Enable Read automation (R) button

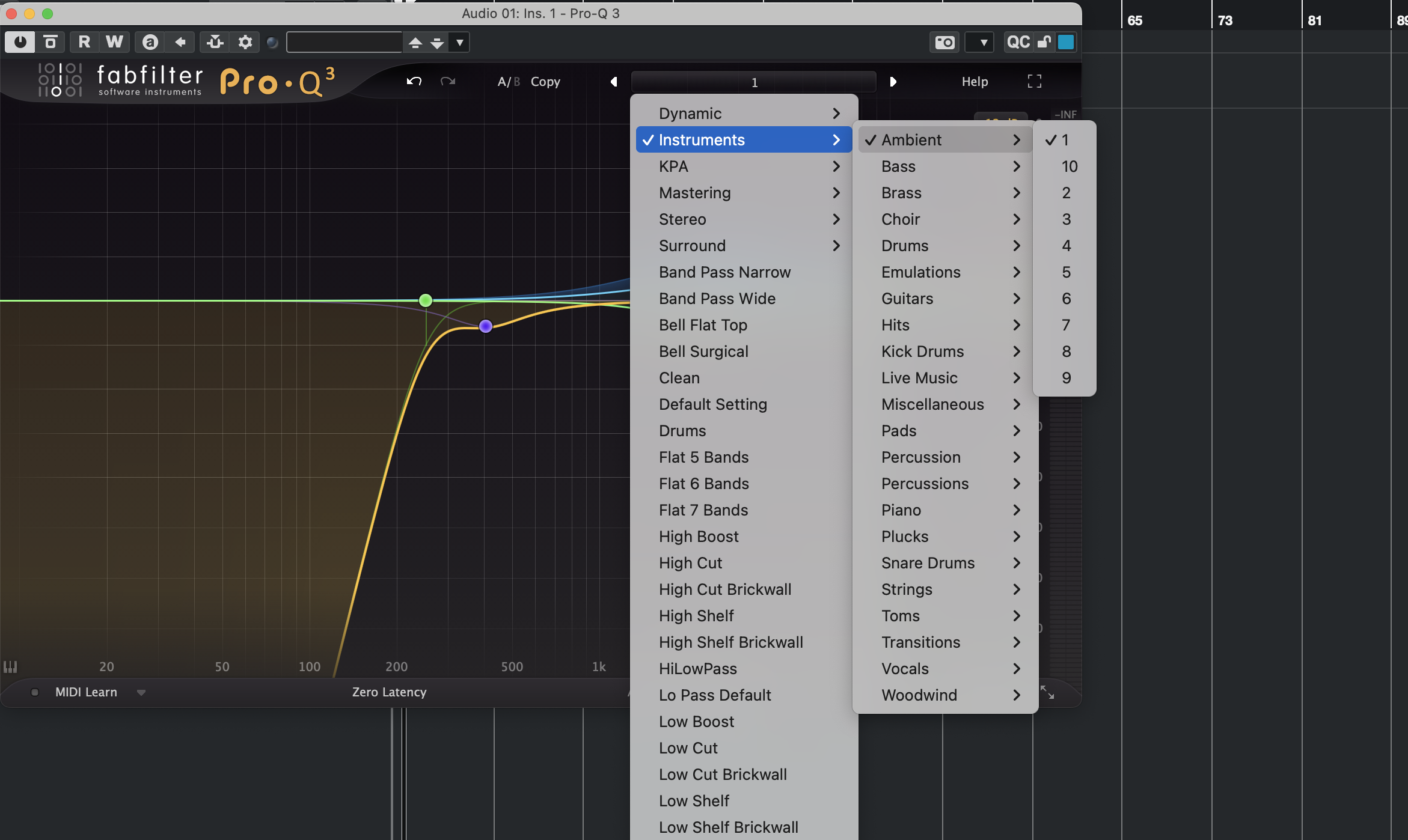click(x=84, y=42)
